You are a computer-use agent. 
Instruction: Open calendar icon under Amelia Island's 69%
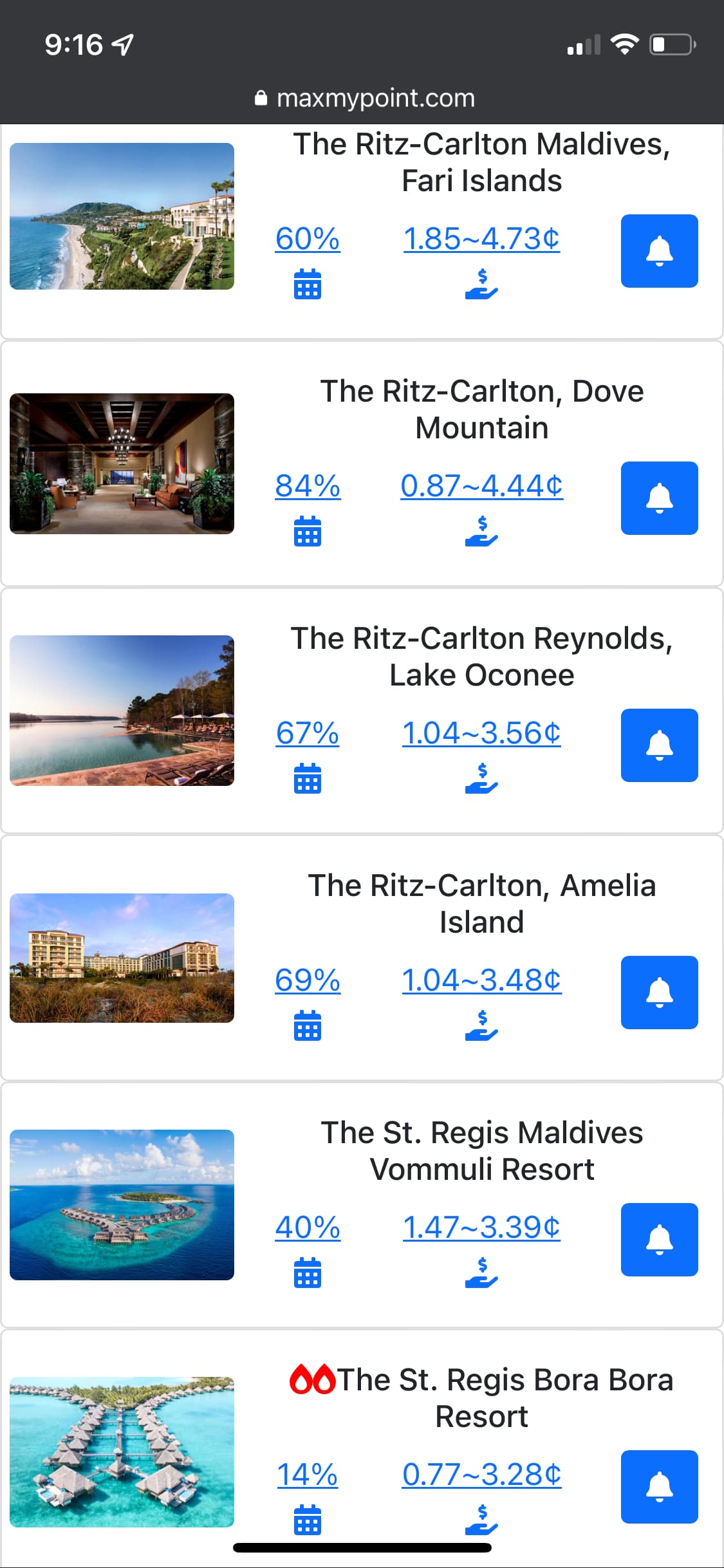coord(308,1025)
